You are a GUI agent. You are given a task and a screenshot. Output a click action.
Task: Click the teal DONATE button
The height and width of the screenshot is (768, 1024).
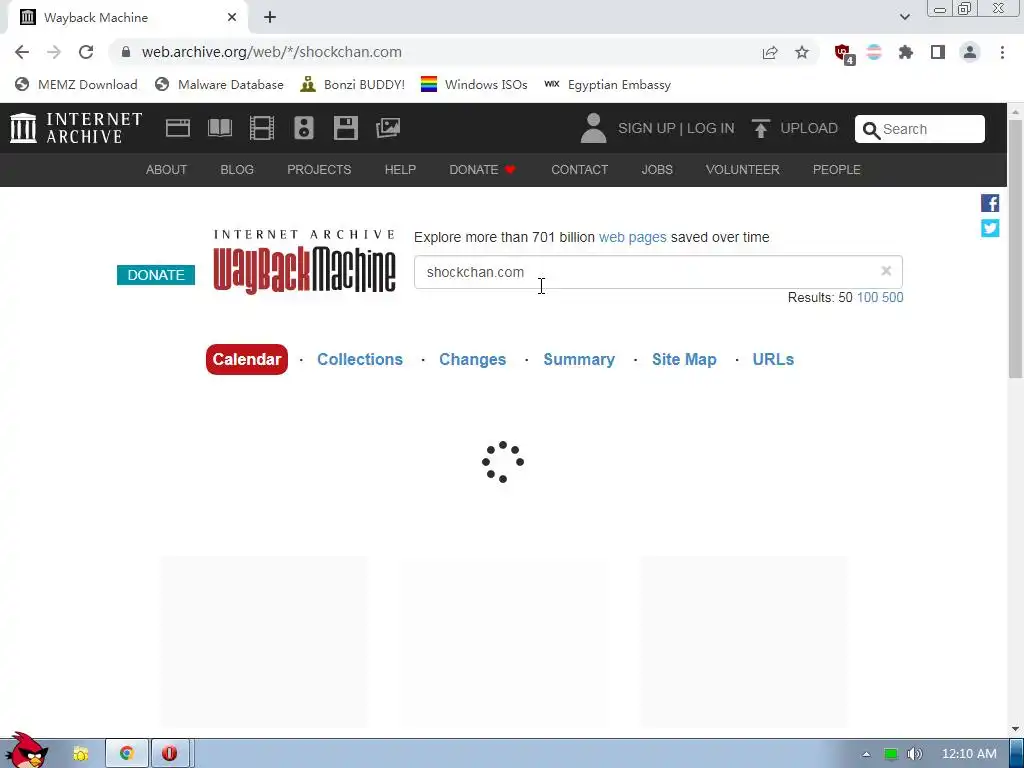tap(155, 275)
